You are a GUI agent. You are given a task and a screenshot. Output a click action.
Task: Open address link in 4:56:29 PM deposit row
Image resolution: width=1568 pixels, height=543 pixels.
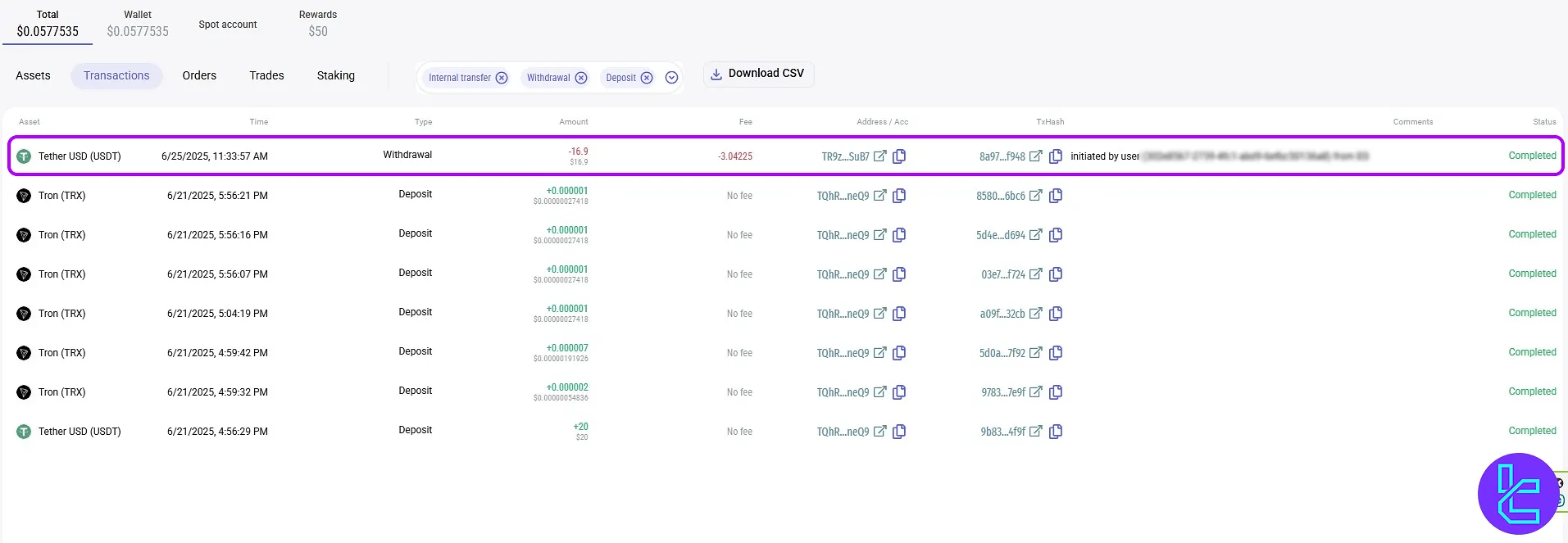879,431
